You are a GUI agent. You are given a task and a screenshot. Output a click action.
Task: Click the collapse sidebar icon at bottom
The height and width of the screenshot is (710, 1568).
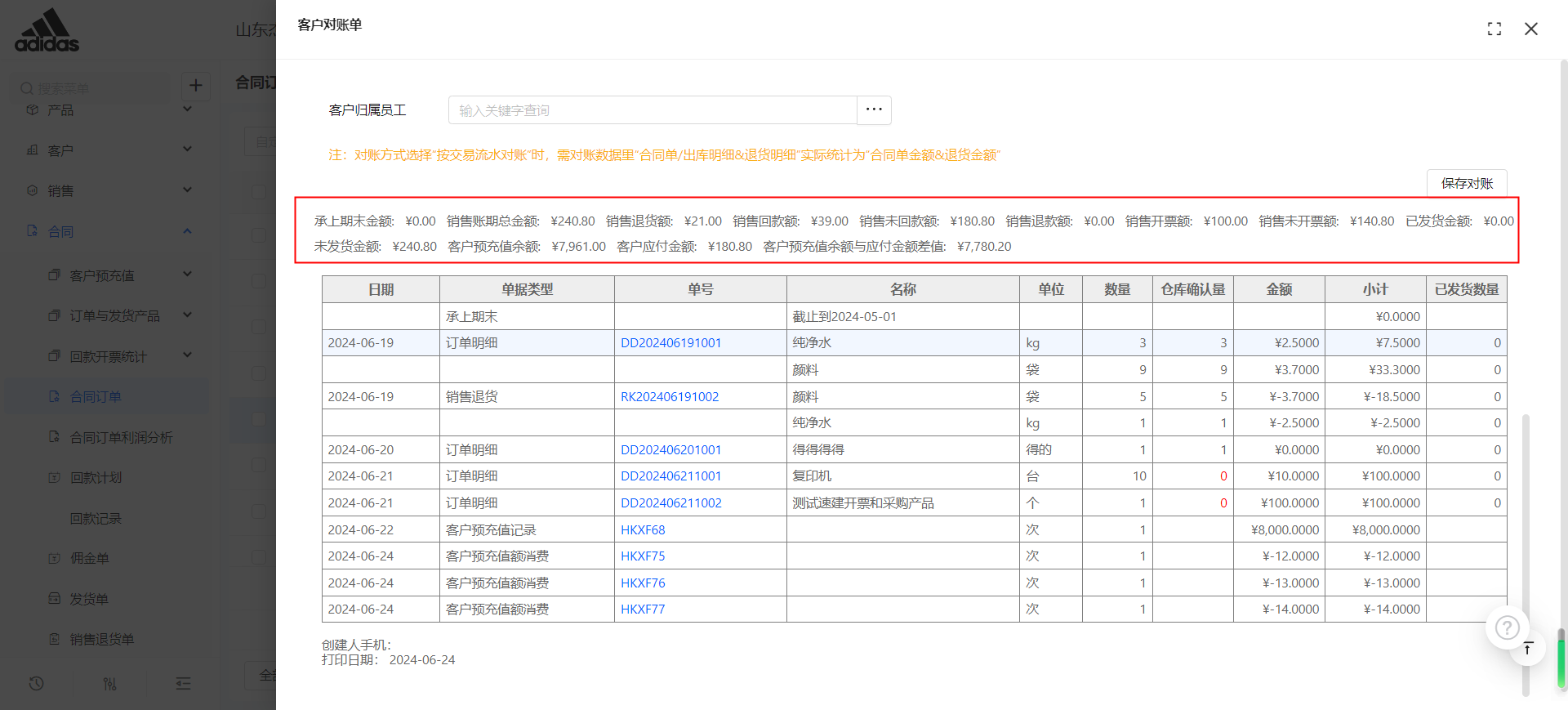point(183,684)
